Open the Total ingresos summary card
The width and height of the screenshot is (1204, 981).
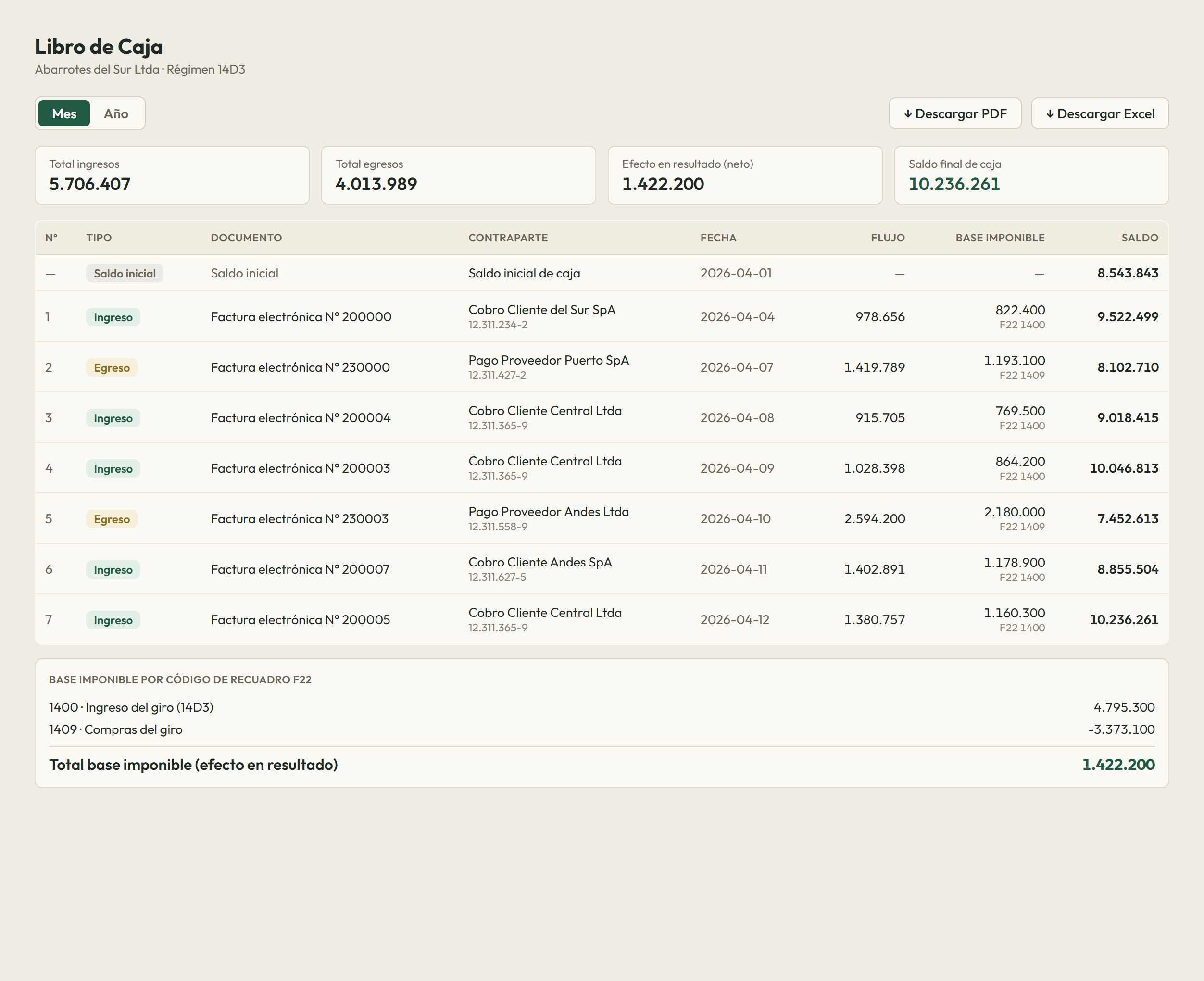coord(172,175)
